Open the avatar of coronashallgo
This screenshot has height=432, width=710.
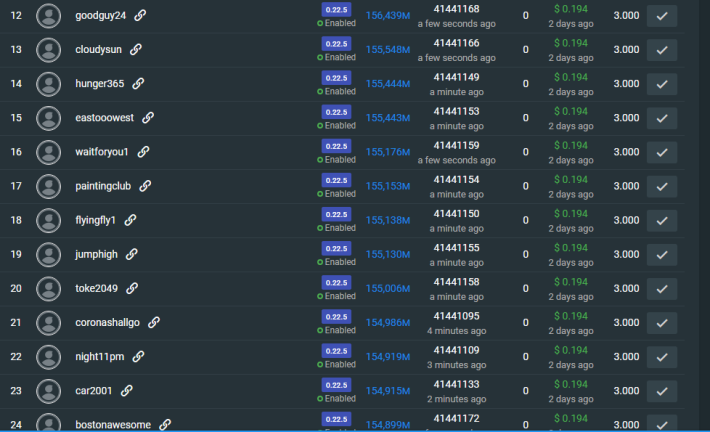click(x=48, y=323)
